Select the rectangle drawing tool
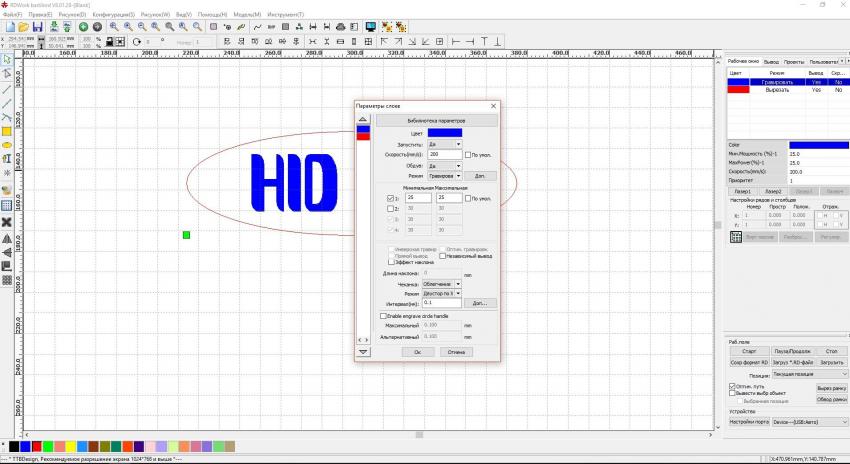 click(x=7, y=131)
